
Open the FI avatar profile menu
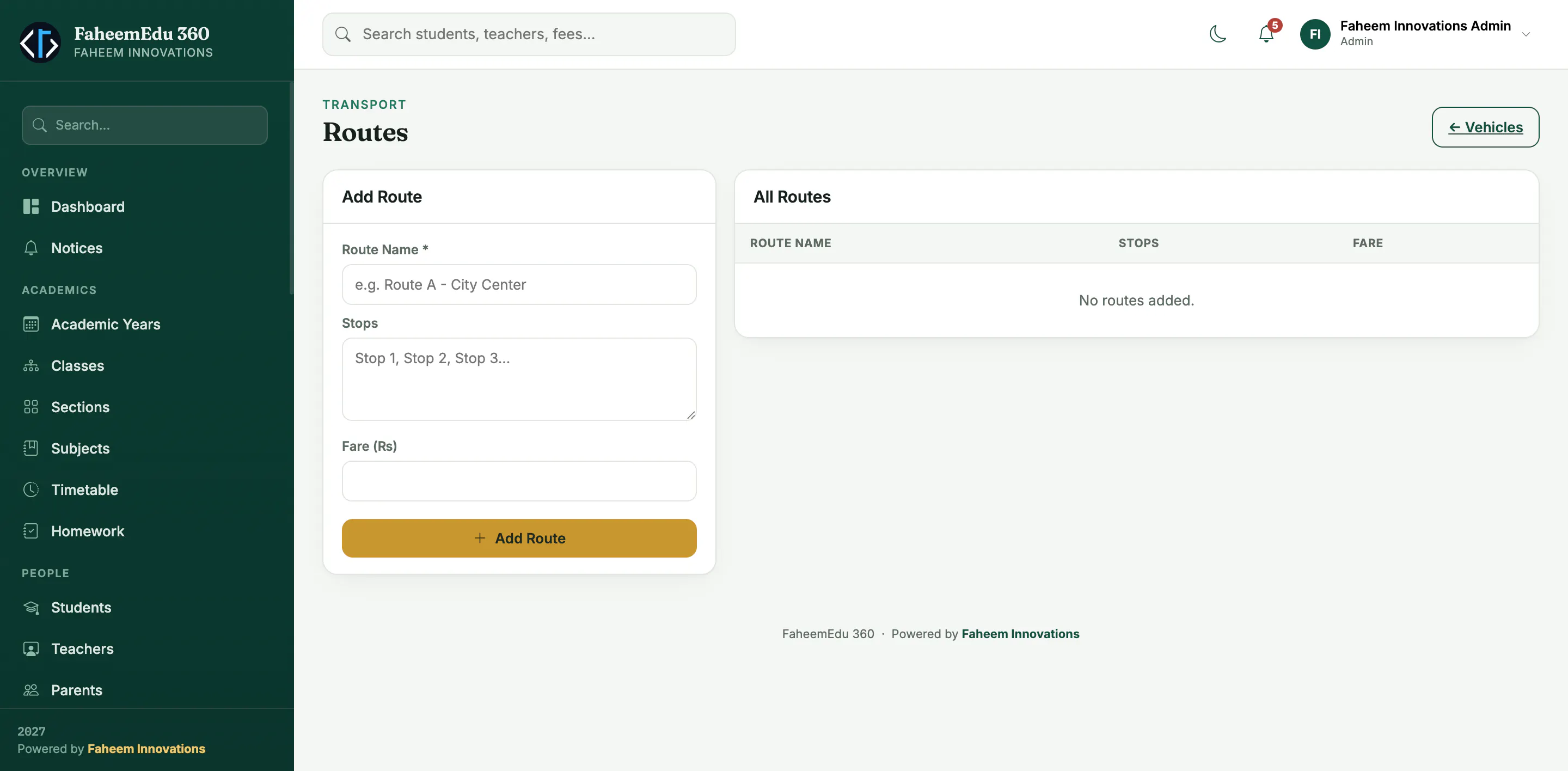coord(1315,34)
